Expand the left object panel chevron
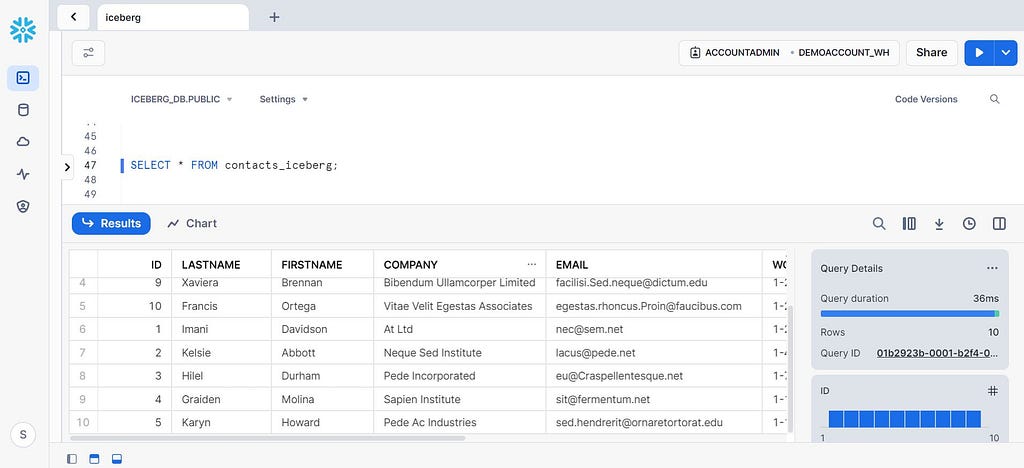The height and width of the screenshot is (468, 1024). tap(67, 167)
